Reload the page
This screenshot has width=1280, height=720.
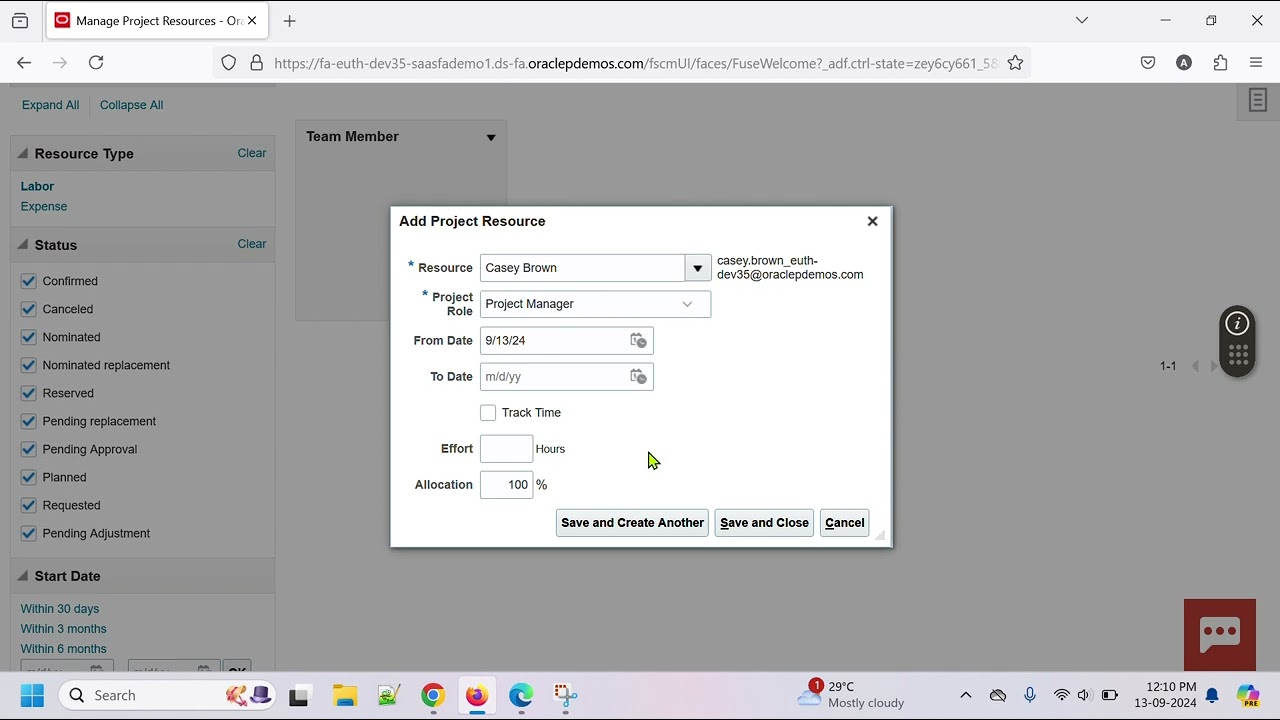96,63
